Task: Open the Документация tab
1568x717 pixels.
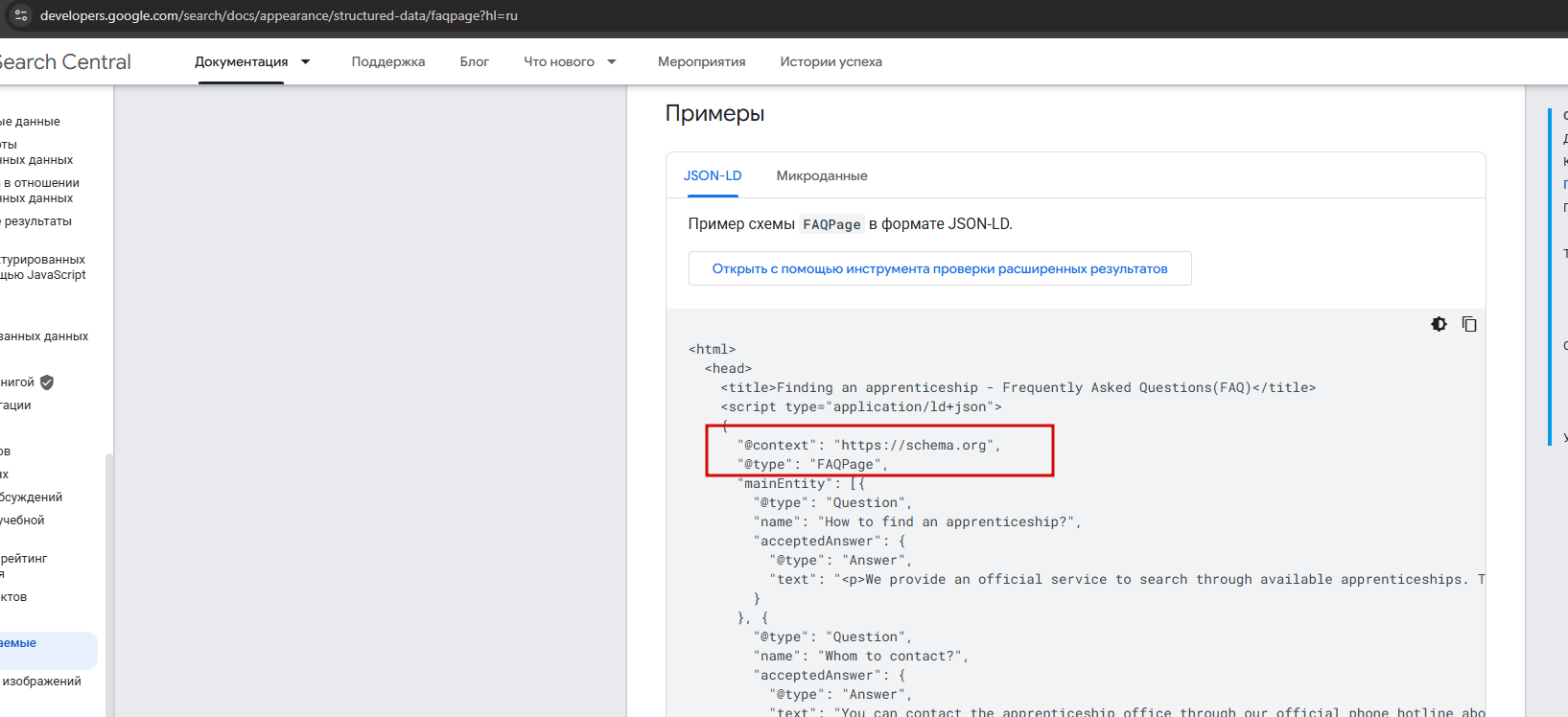Action: pos(241,62)
